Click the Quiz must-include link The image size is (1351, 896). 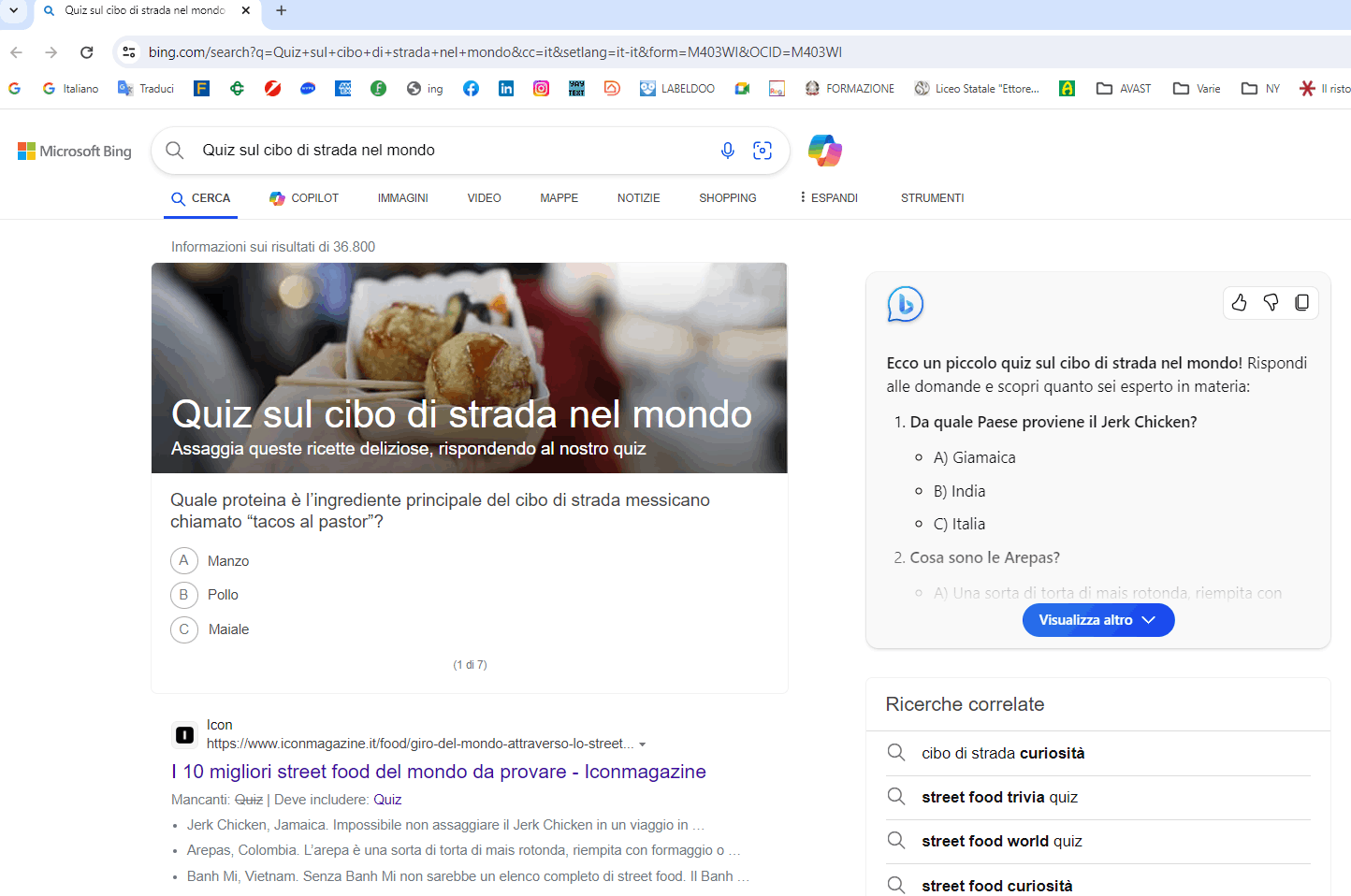click(x=387, y=800)
